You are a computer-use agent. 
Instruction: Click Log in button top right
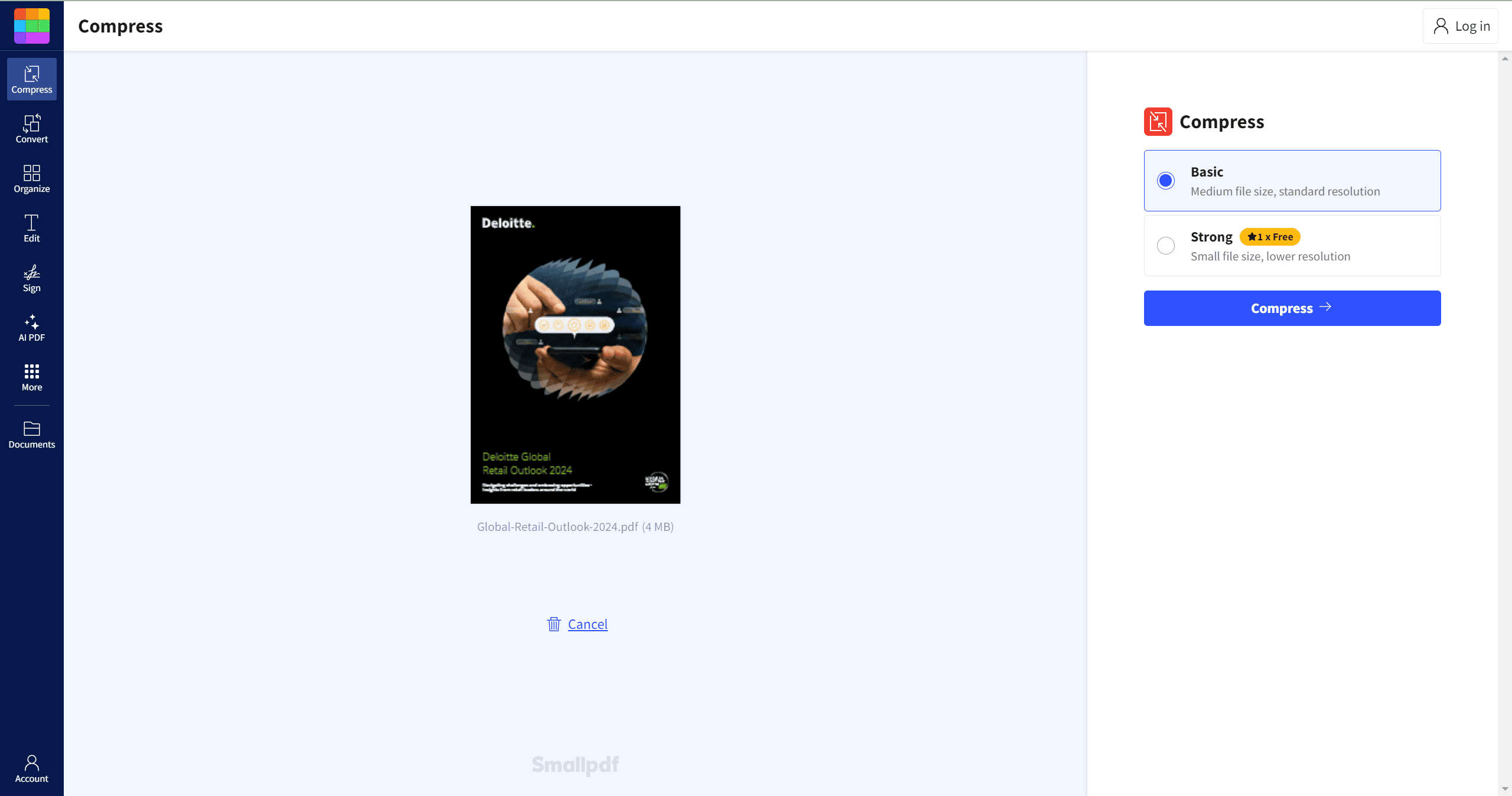click(x=1463, y=26)
